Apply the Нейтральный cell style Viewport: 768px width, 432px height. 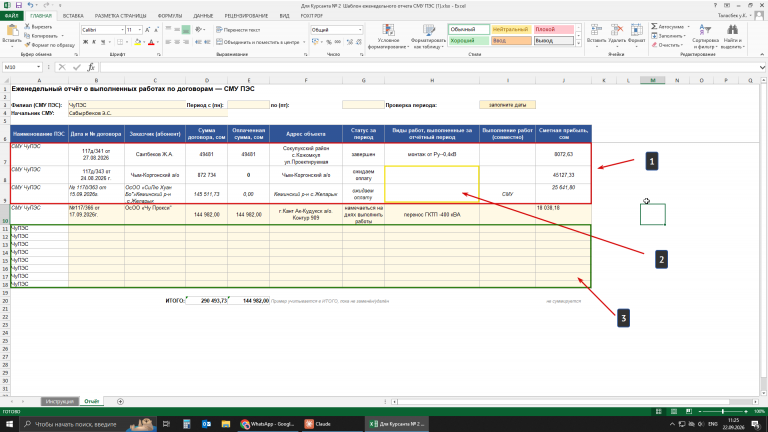tap(511, 29)
